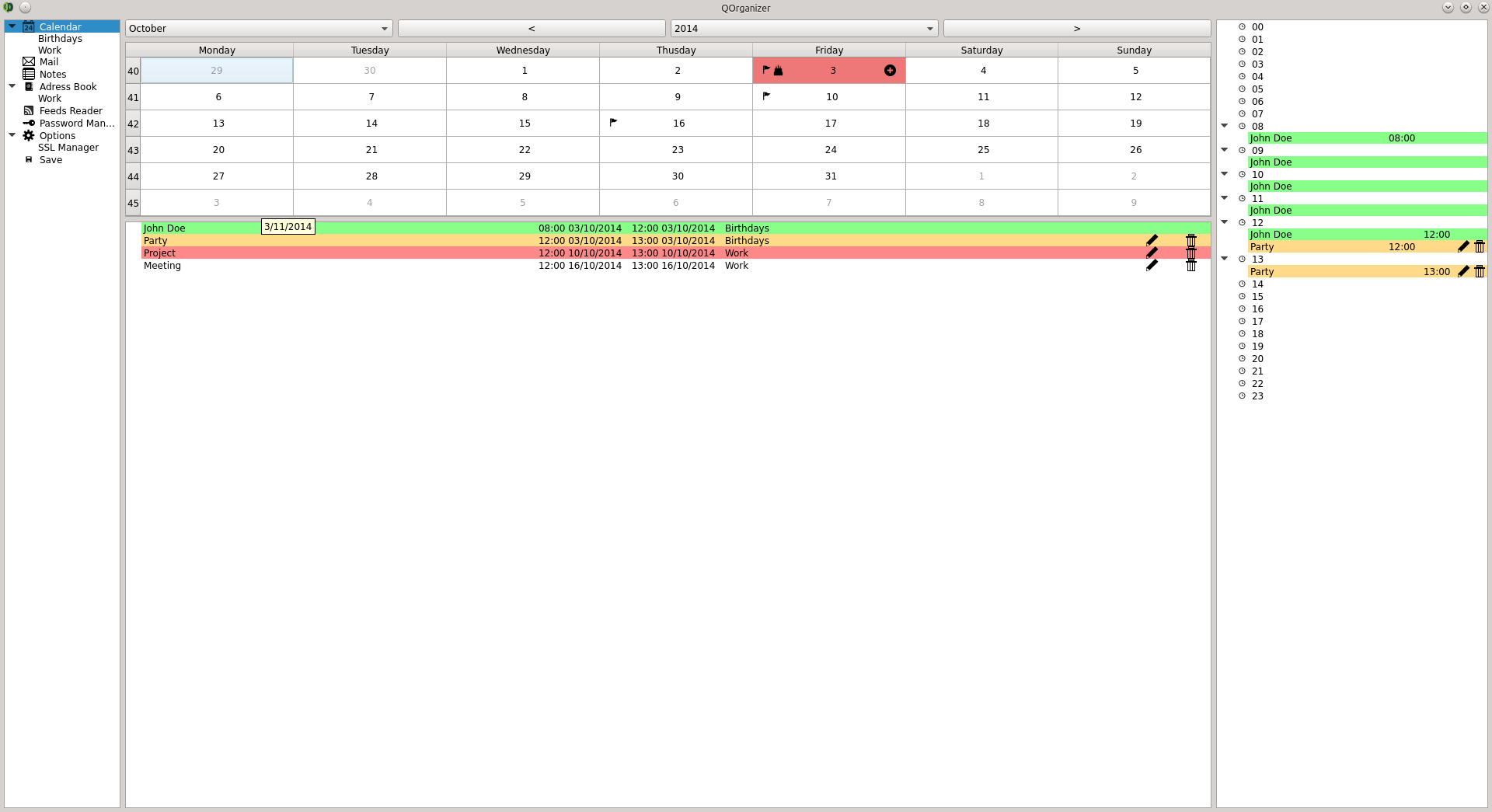The width and height of the screenshot is (1492, 812).
Task: Click the add event plus icon on October 3
Action: pyautogui.click(x=890, y=71)
